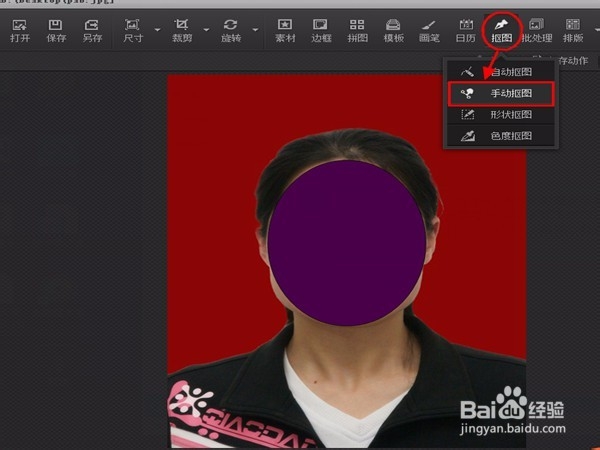This screenshot has height=450, width=600.
Task: Click the 存动作 save action button
Action: point(573,61)
